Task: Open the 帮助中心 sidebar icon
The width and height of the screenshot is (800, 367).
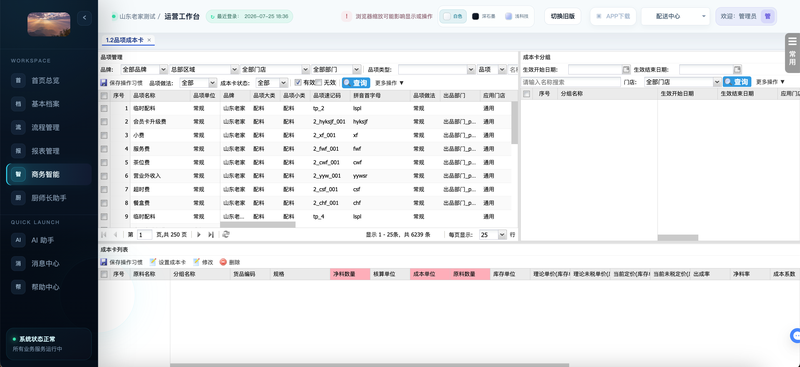Action: [x=18, y=287]
